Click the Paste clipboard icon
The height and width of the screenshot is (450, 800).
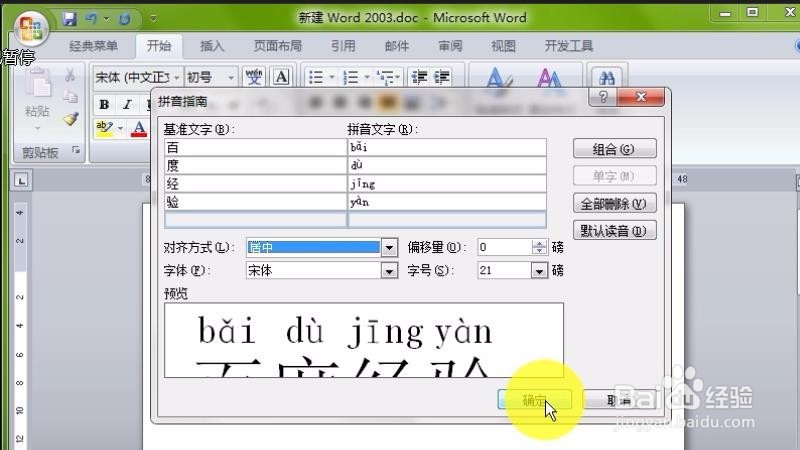click(38, 85)
